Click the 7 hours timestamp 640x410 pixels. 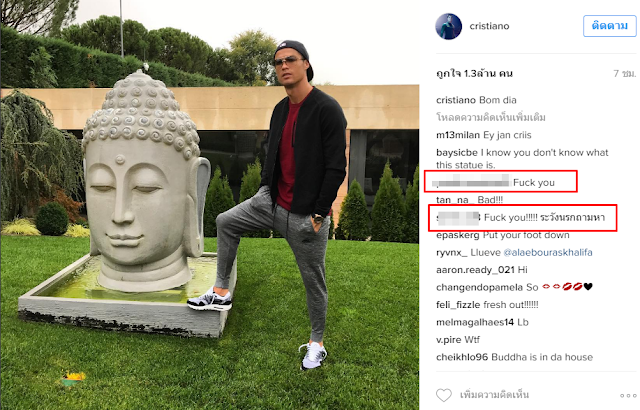[x=624, y=73]
